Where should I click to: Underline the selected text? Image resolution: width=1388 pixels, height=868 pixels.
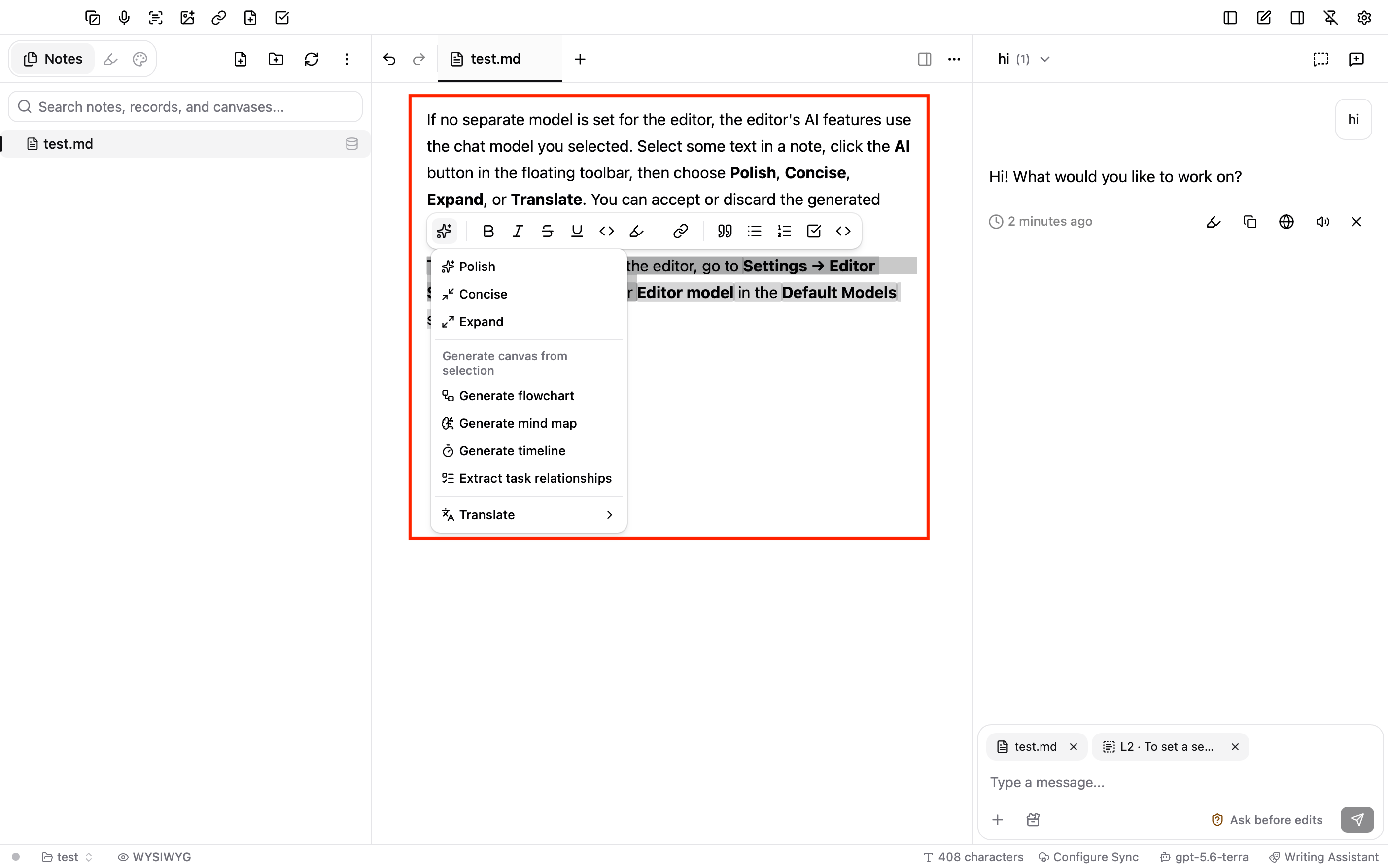(577, 231)
